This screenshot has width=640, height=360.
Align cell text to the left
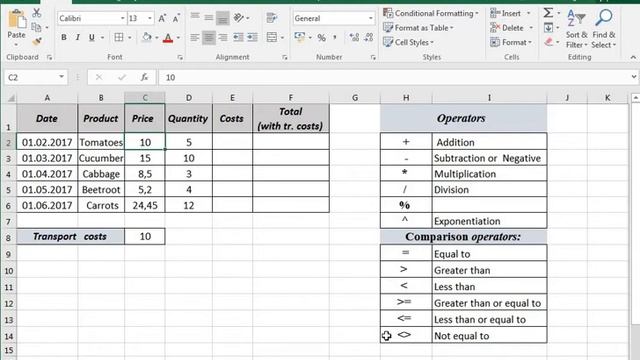[195, 38]
